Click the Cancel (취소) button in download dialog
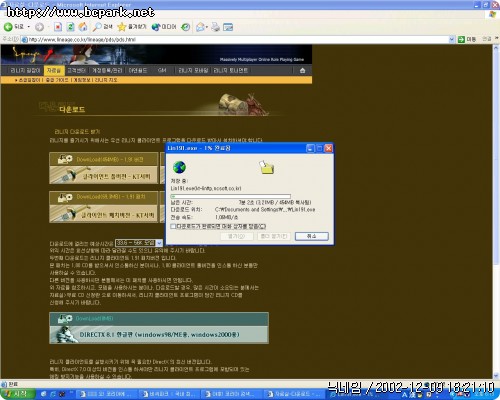Screen dimensions: 500x400 click(x=312, y=236)
